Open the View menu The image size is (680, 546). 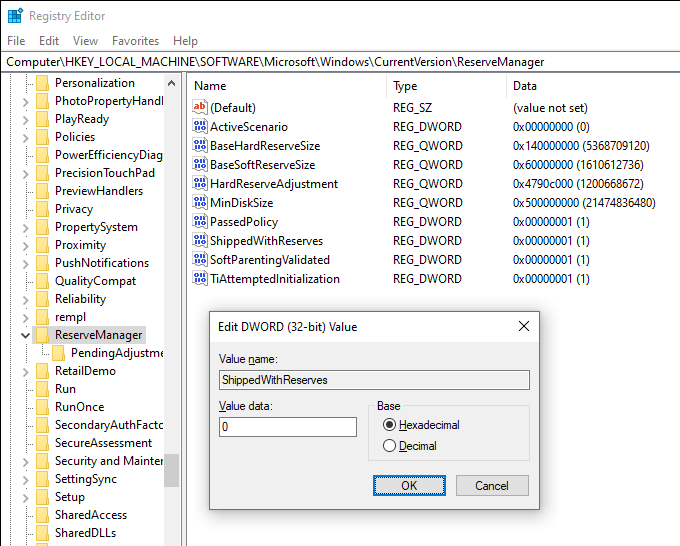point(85,41)
